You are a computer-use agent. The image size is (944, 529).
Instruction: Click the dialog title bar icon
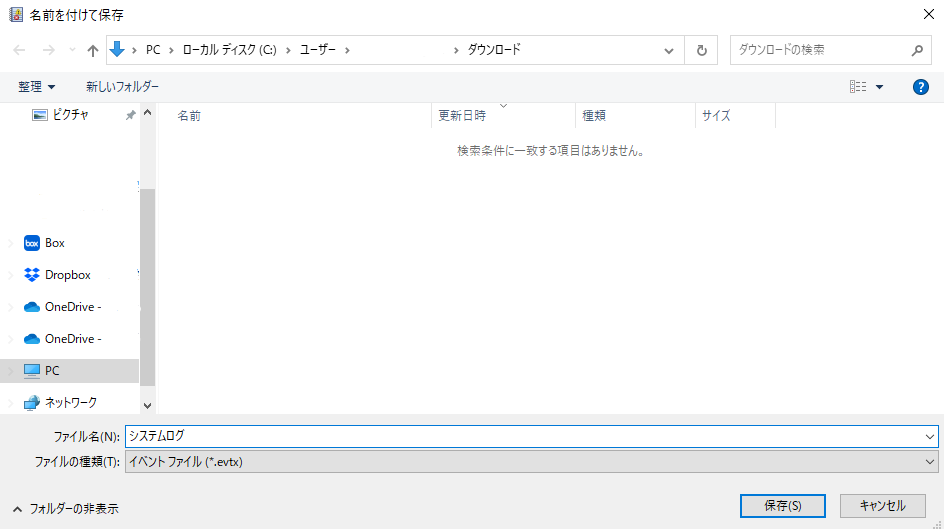pos(16,14)
